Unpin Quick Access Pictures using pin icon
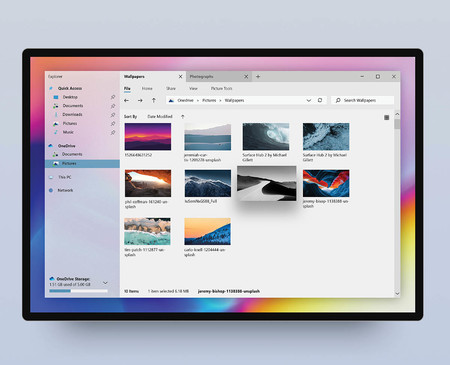 113,123
